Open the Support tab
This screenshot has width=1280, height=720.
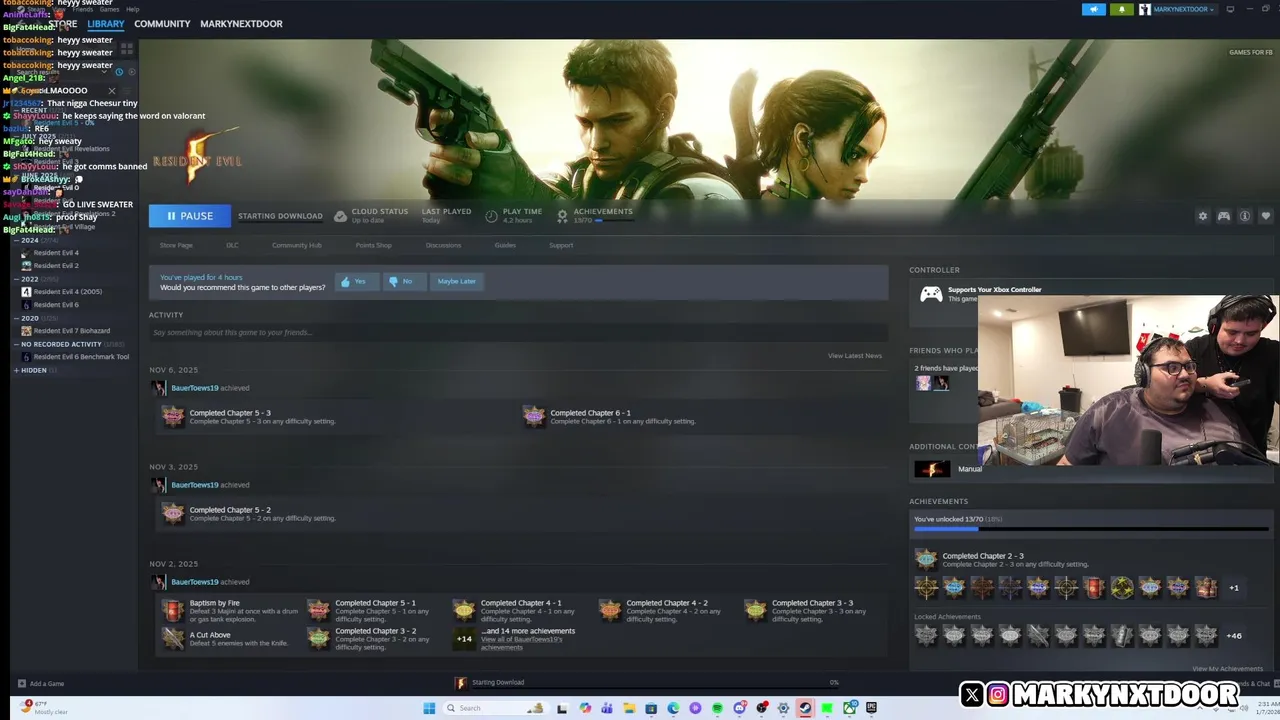(x=561, y=245)
